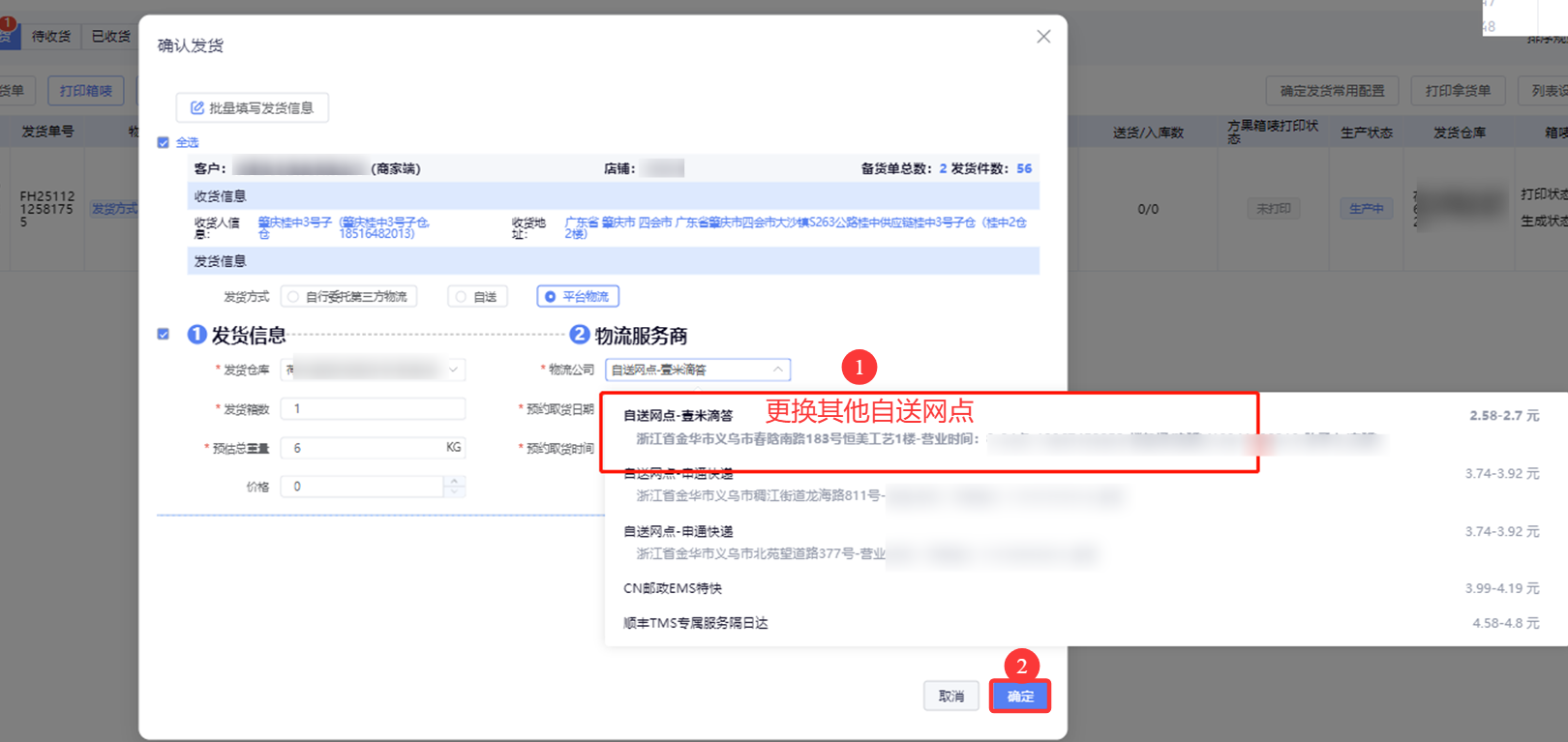Viewport: 1568px width, 742px height.
Task: Choose 顺丰TMS专属服务隔日达 option
Action: (1086, 623)
